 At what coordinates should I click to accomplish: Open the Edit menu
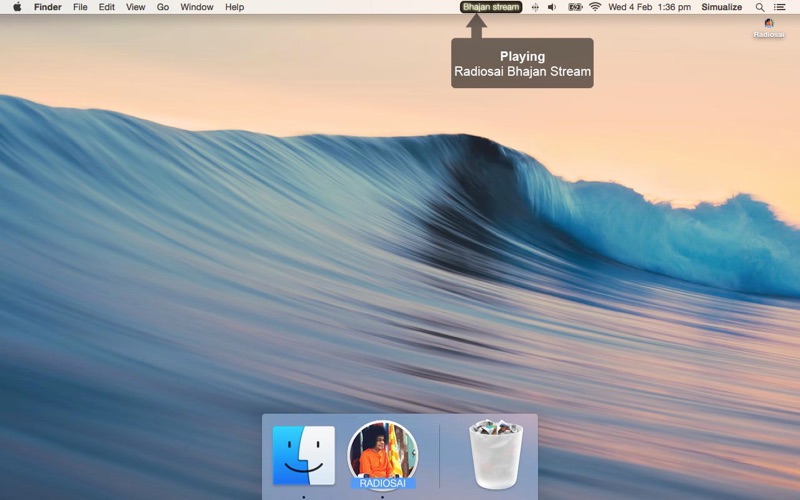[x=106, y=7]
